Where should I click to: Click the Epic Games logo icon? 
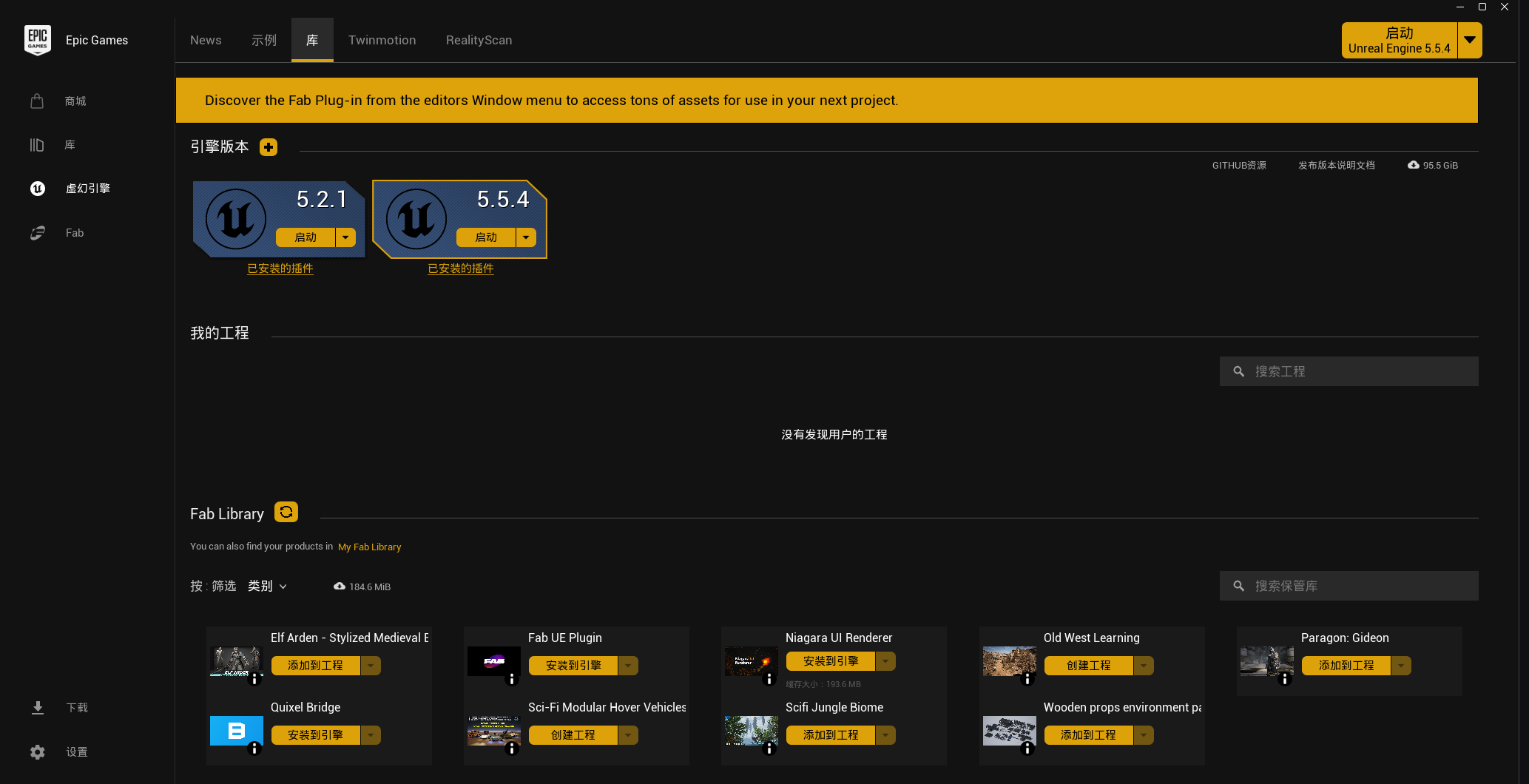click(38, 40)
